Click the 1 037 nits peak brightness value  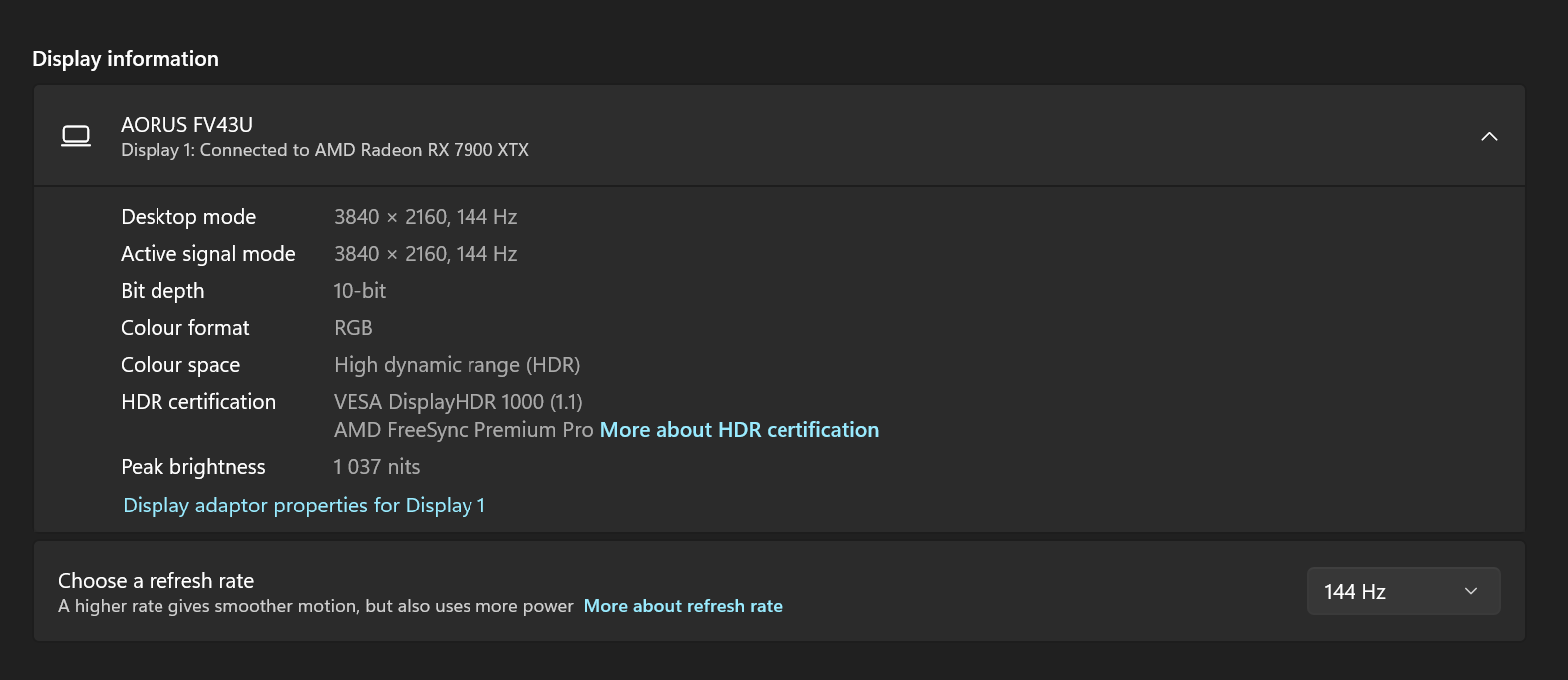(376, 467)
